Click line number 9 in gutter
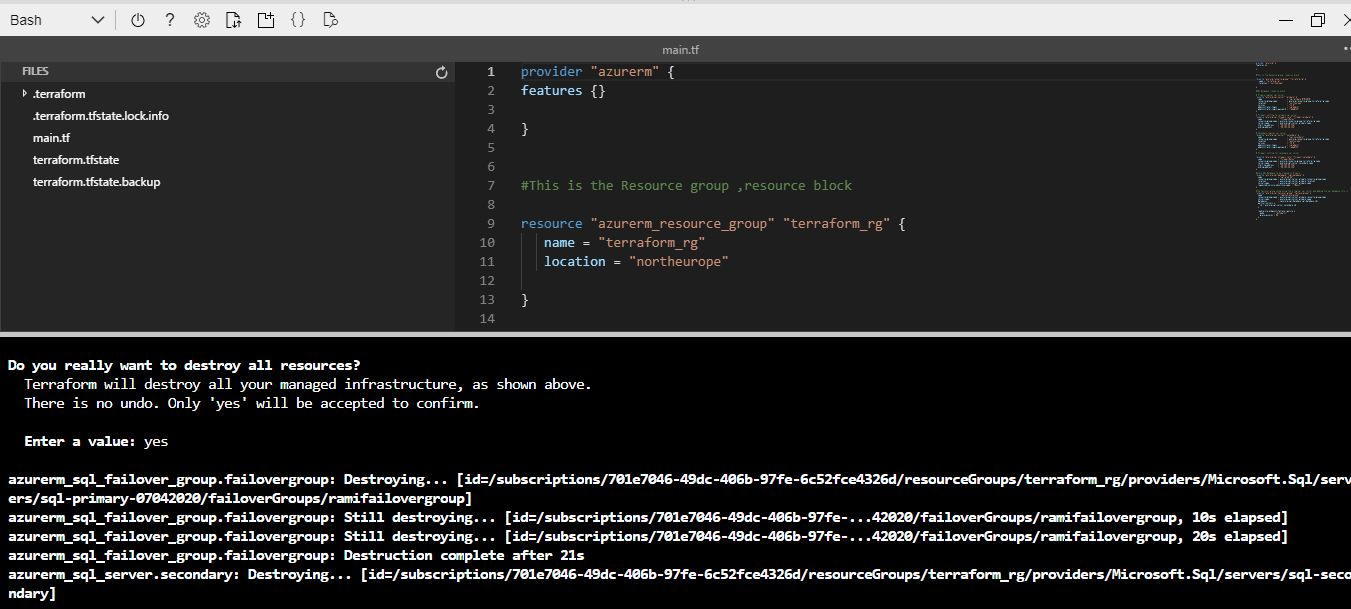 click(x=491, y=224)
